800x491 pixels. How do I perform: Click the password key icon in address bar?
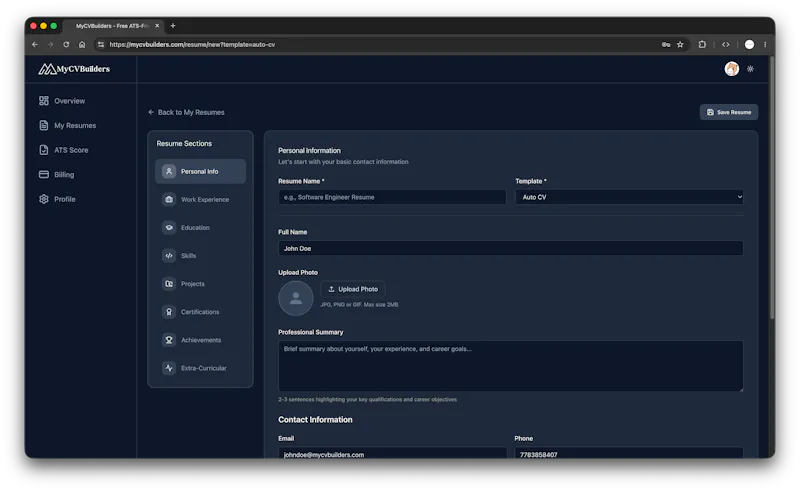(666, 44)
